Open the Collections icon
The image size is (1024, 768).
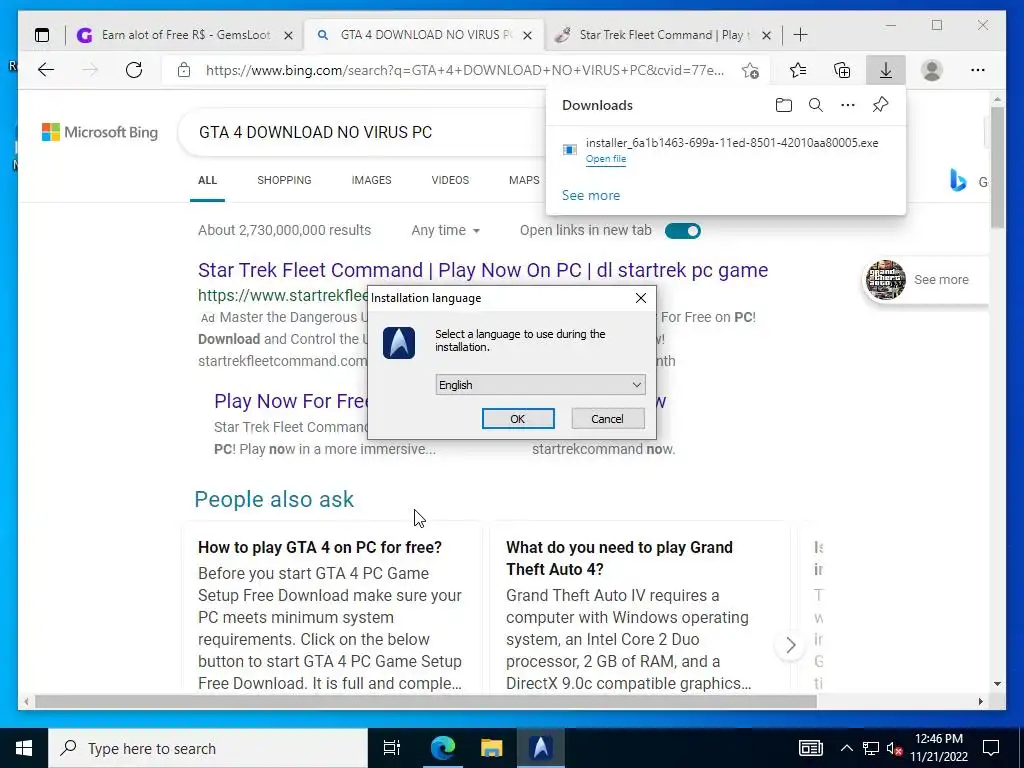tap(842, 70)
